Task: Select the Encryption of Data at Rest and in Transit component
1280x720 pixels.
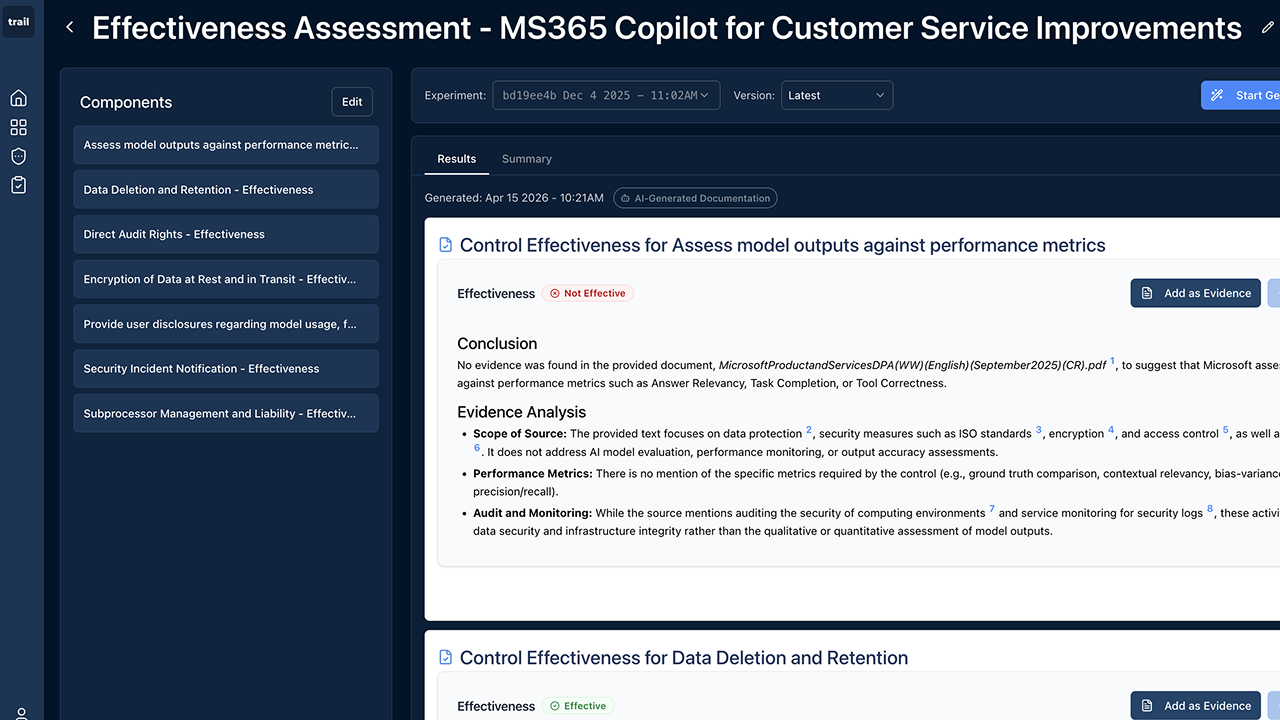Action: pyautogui.click(x=226, y=279)
